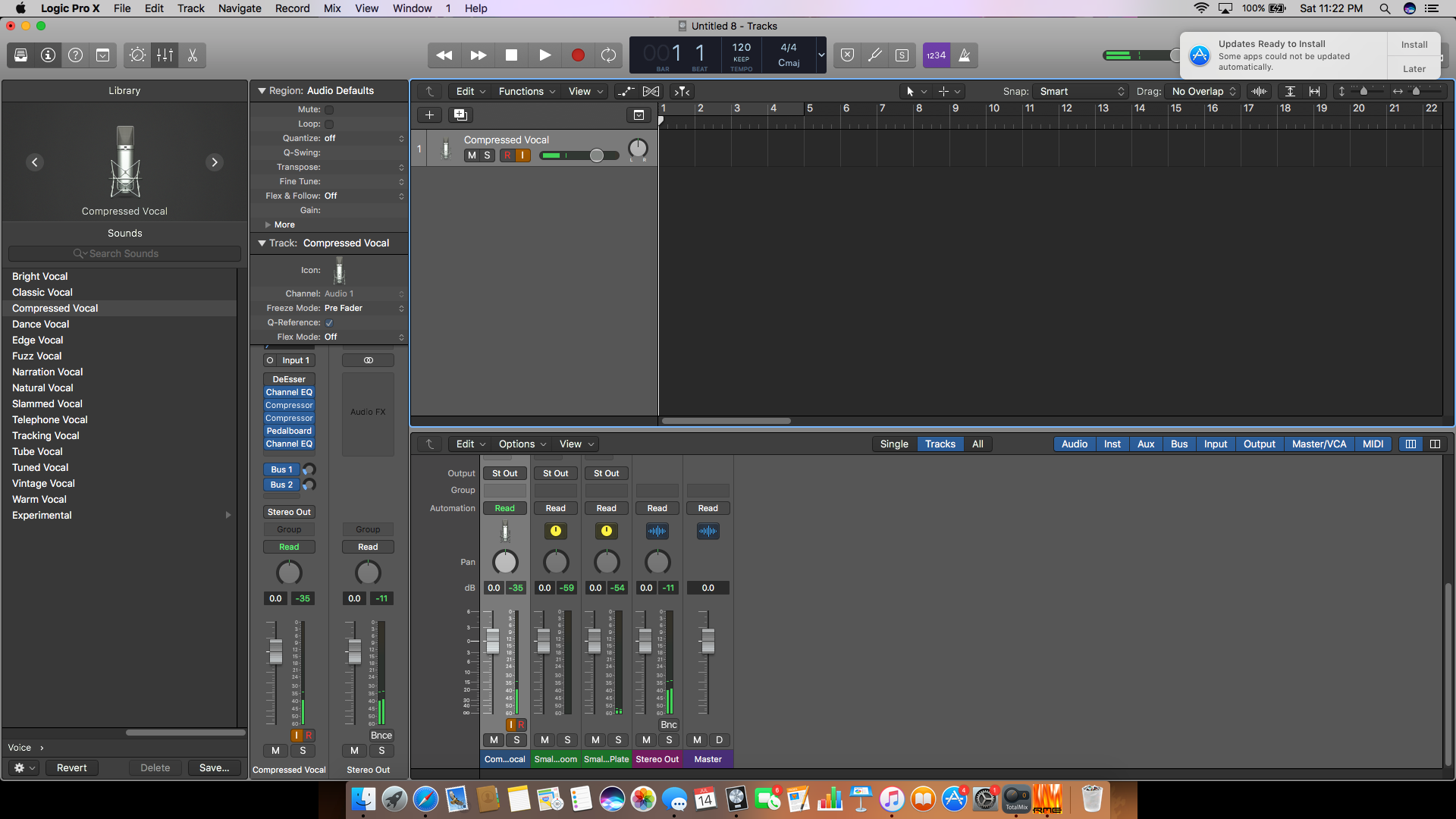Viewport: 1456px width, 819px height.
Task: Enable the Metronome click button
Action: click(x=964, y=55)
